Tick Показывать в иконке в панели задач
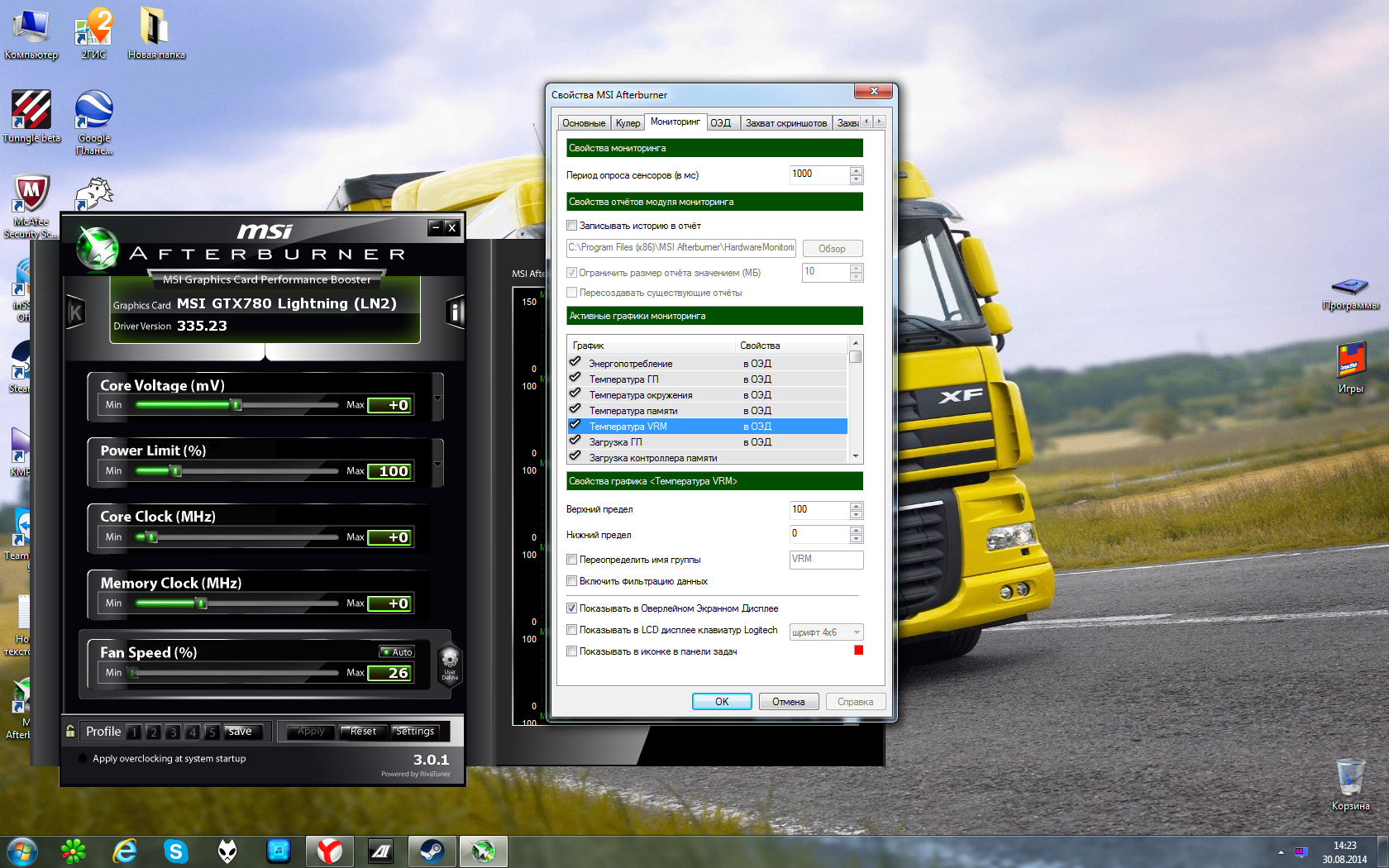This screenshot has height=868, width=1389. click(571, 651)
